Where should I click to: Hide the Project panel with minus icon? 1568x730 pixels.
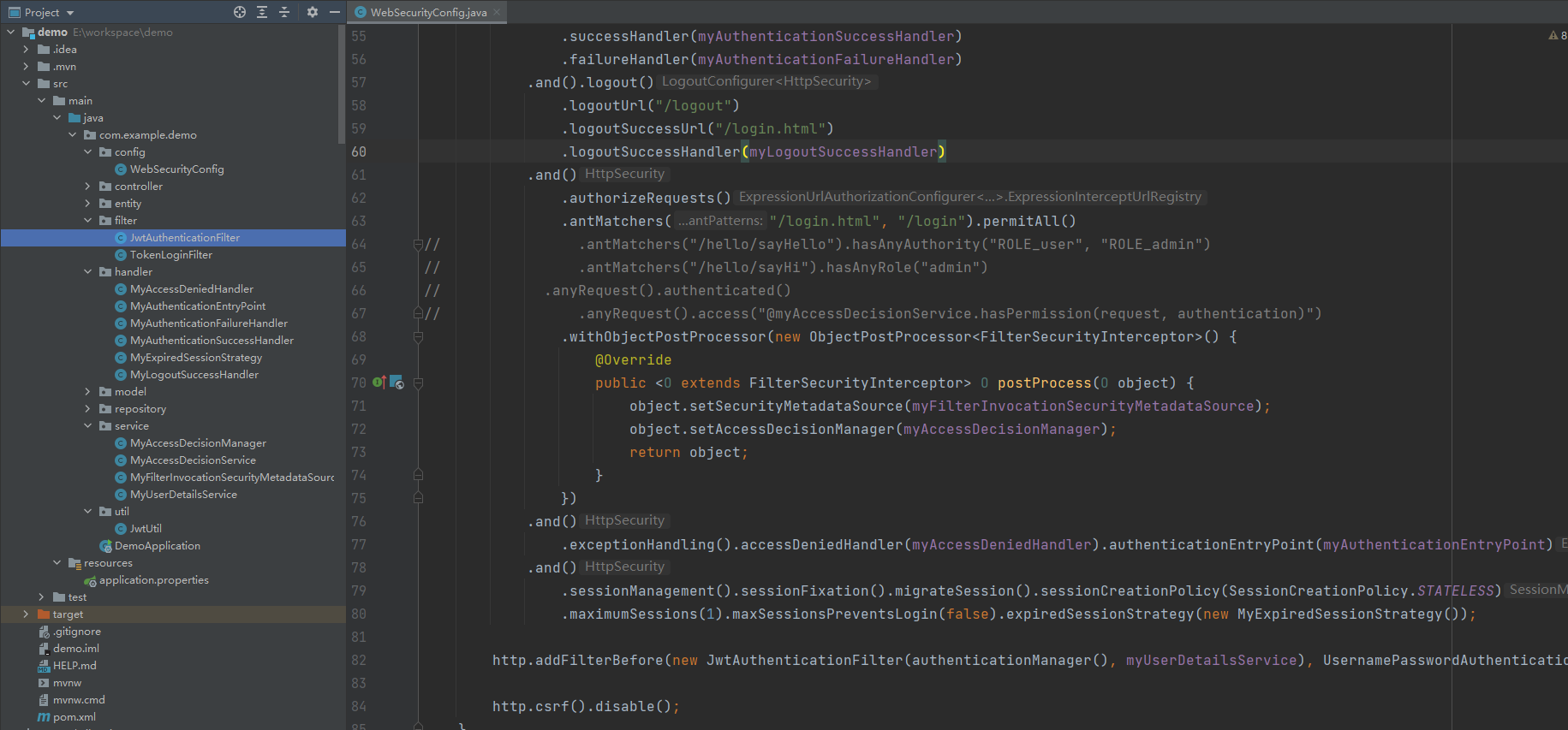335,12
